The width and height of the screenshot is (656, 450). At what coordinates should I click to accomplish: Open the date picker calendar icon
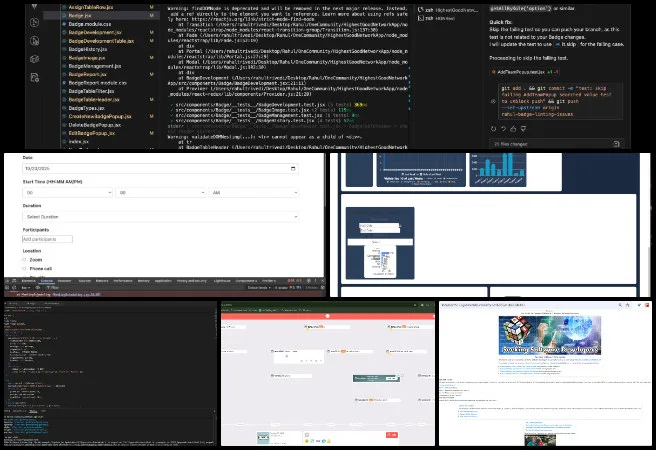click(x=291, y=169)
